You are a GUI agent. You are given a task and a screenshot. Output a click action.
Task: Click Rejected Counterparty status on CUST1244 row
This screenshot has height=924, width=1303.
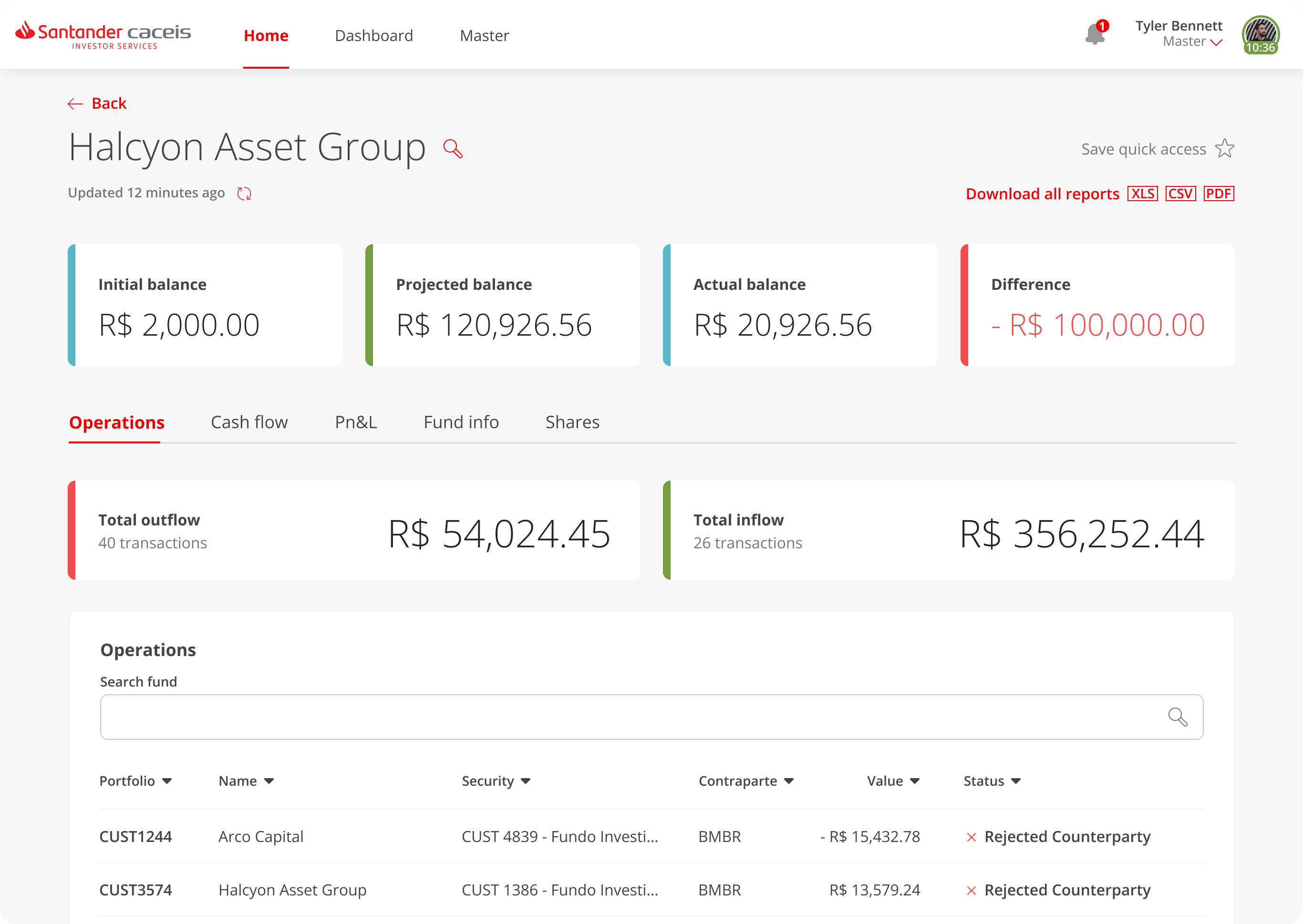[x=1067, y=837]
